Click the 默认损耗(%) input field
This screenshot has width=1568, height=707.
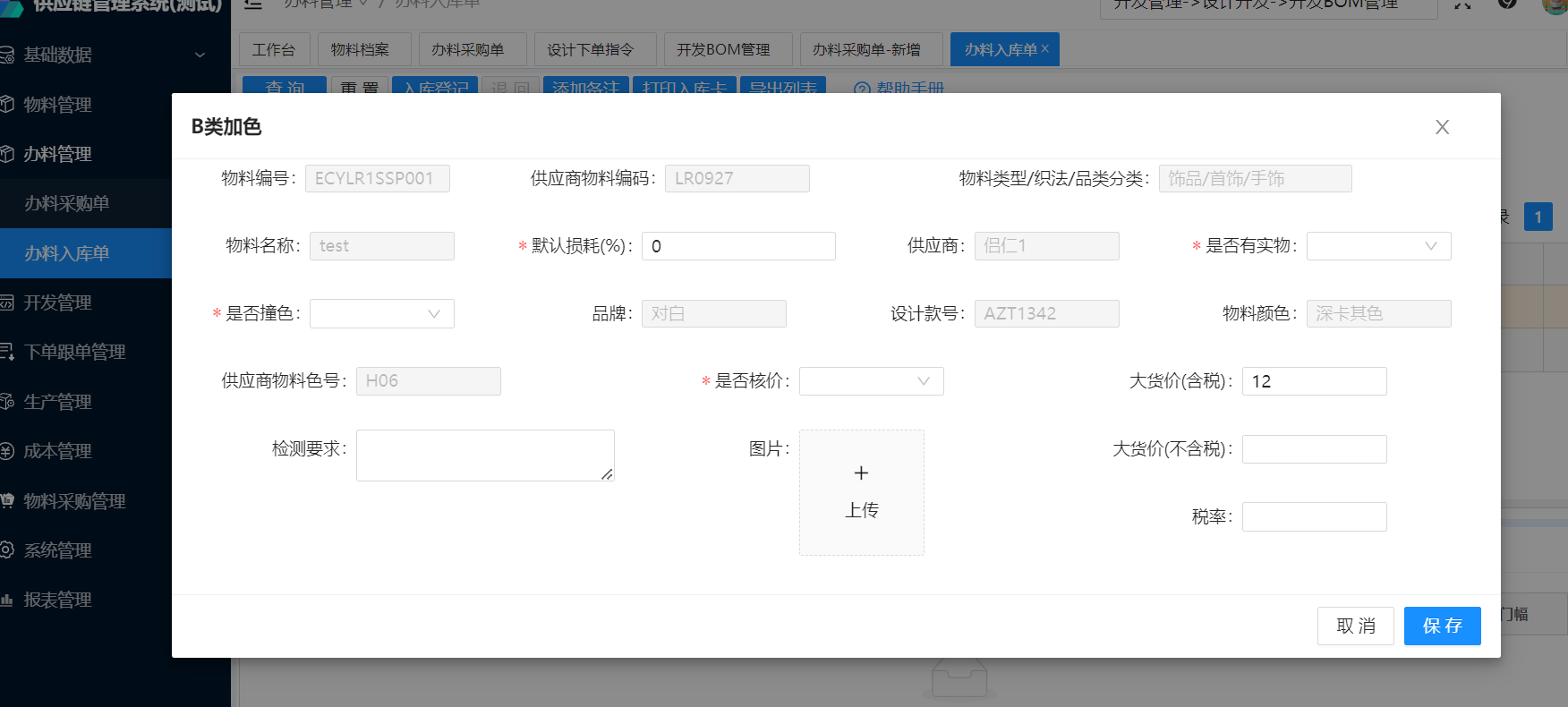[738, 246]
